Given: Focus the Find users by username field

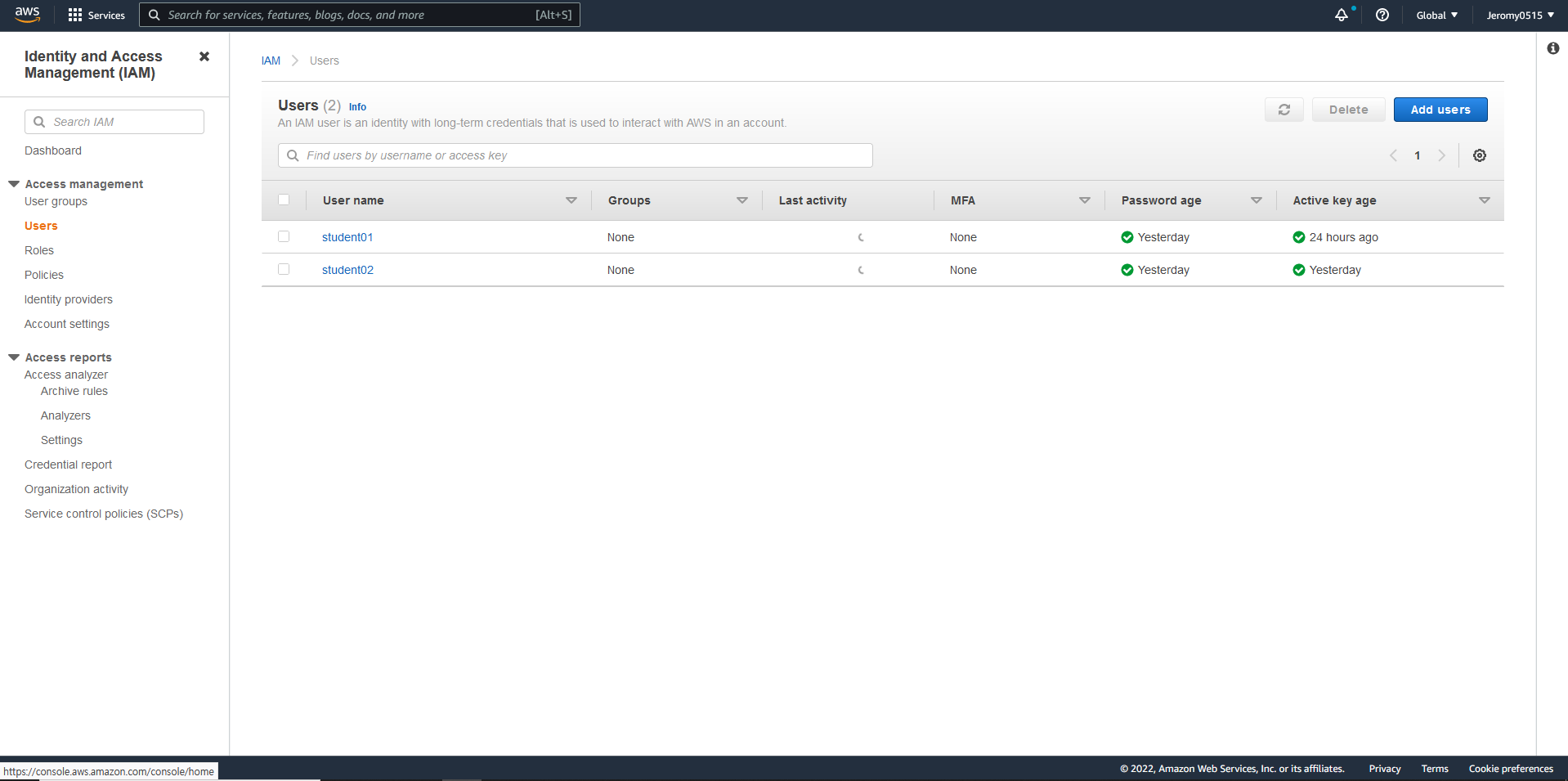Looking at the screenshot, I should [x=576, y=155].
